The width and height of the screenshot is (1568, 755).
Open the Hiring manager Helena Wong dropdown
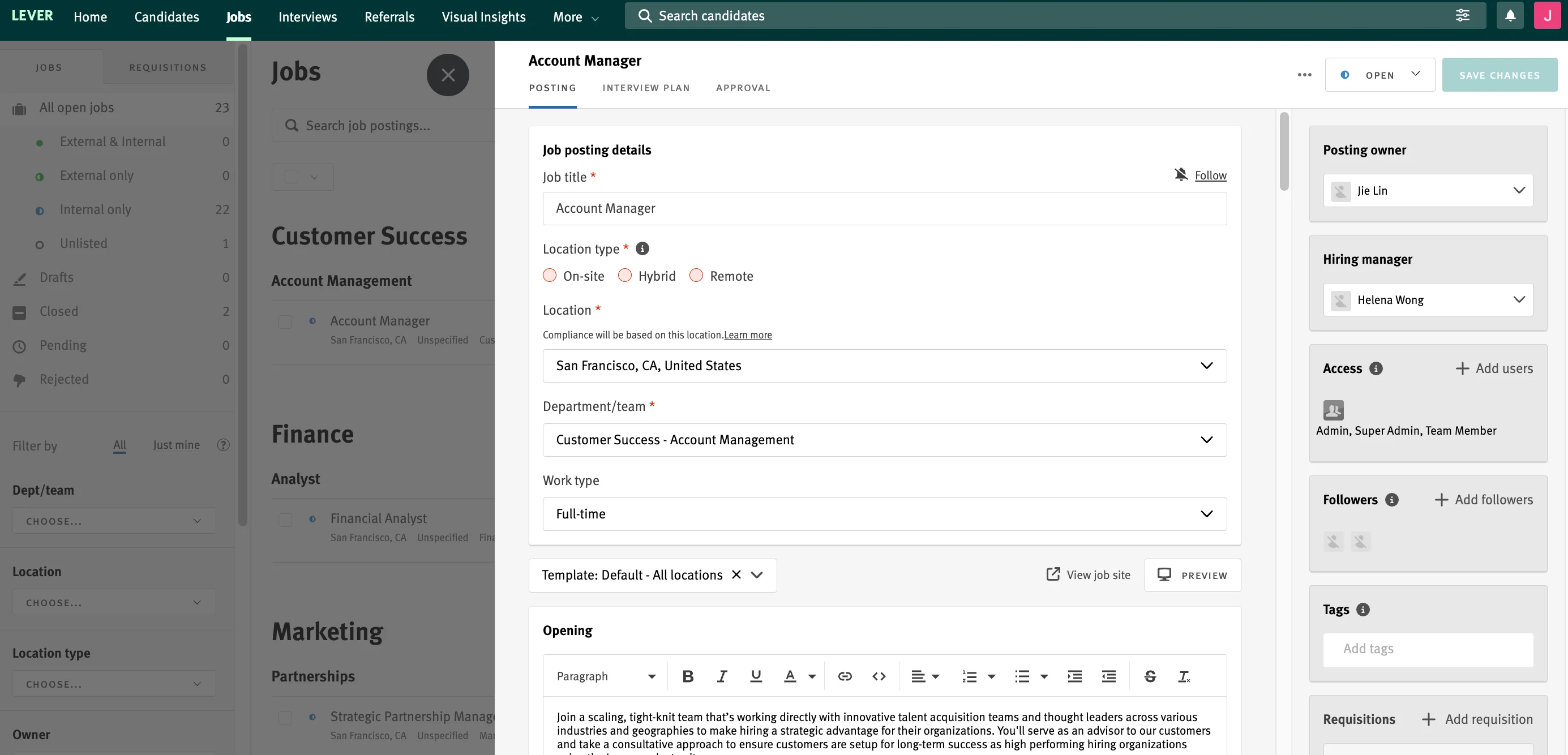pos(1428,300)
